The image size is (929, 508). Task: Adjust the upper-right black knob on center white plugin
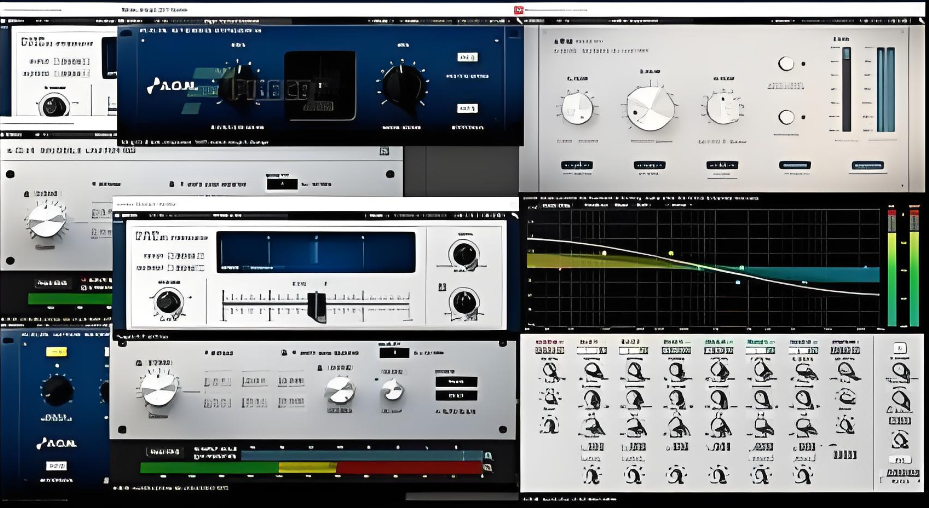tap(464, 254)
